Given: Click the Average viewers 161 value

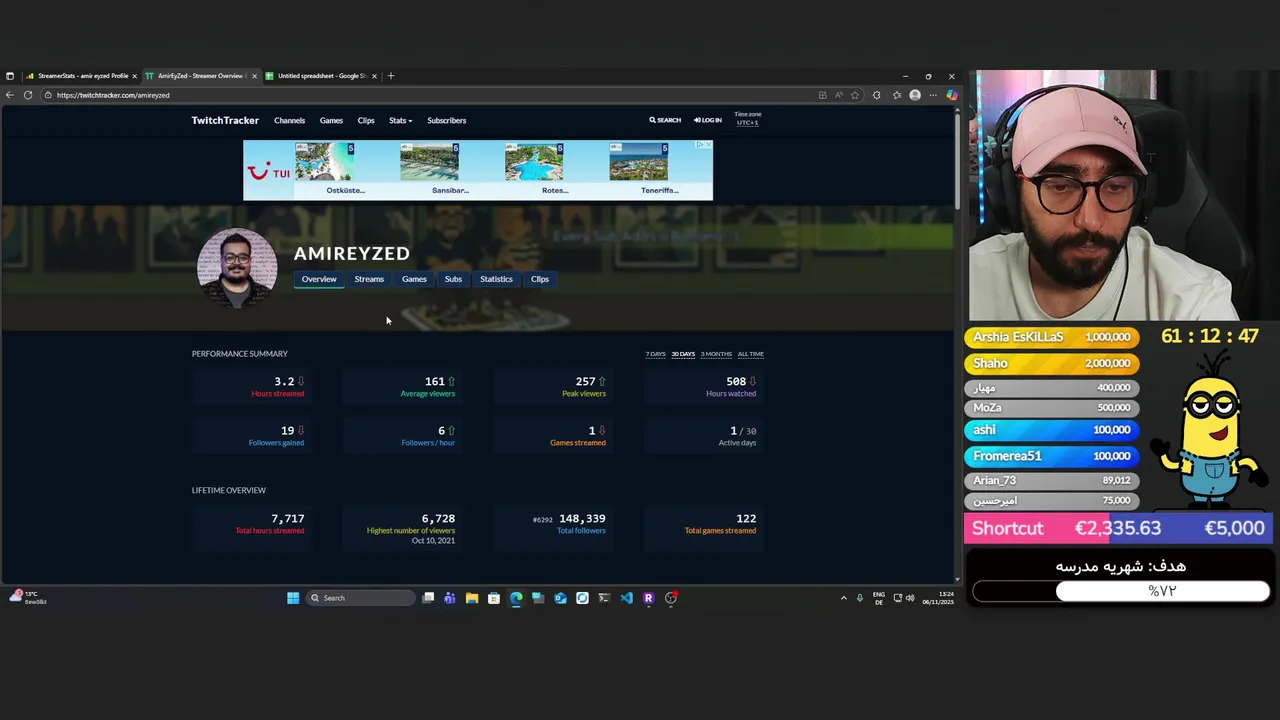Looking at the screenshot, I should (x=434, y=381).
